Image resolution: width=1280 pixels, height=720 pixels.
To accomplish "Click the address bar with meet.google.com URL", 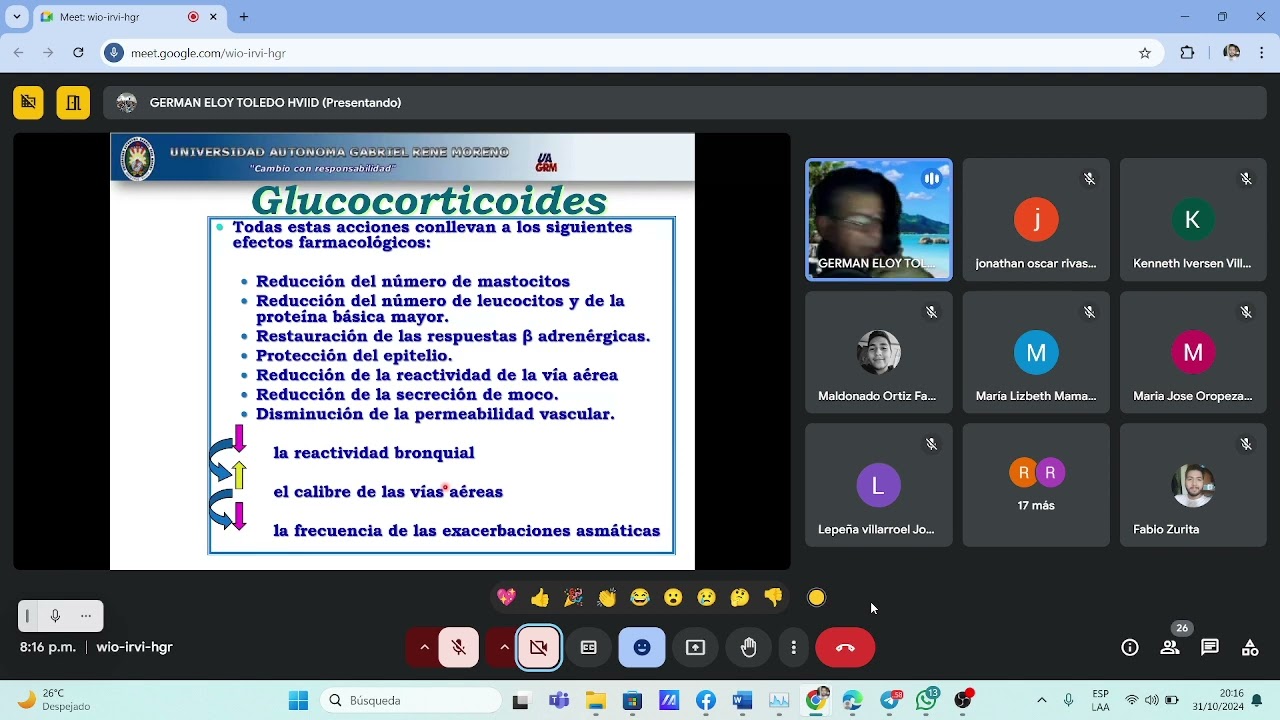I will tap(630, 53).
